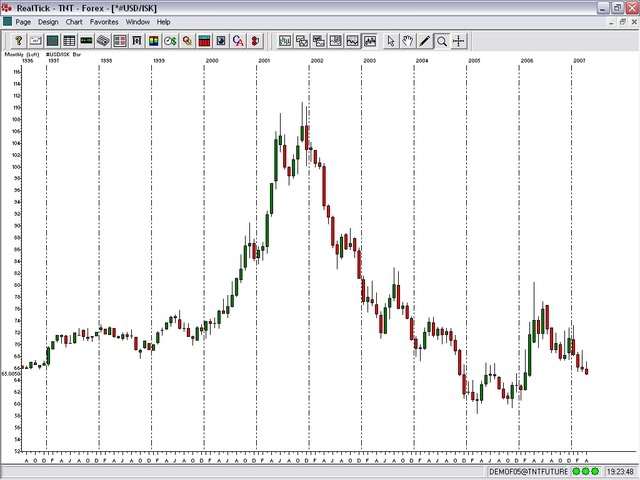Minimize the inner chart window
The image size is (640, 480).
click(611, 22)
